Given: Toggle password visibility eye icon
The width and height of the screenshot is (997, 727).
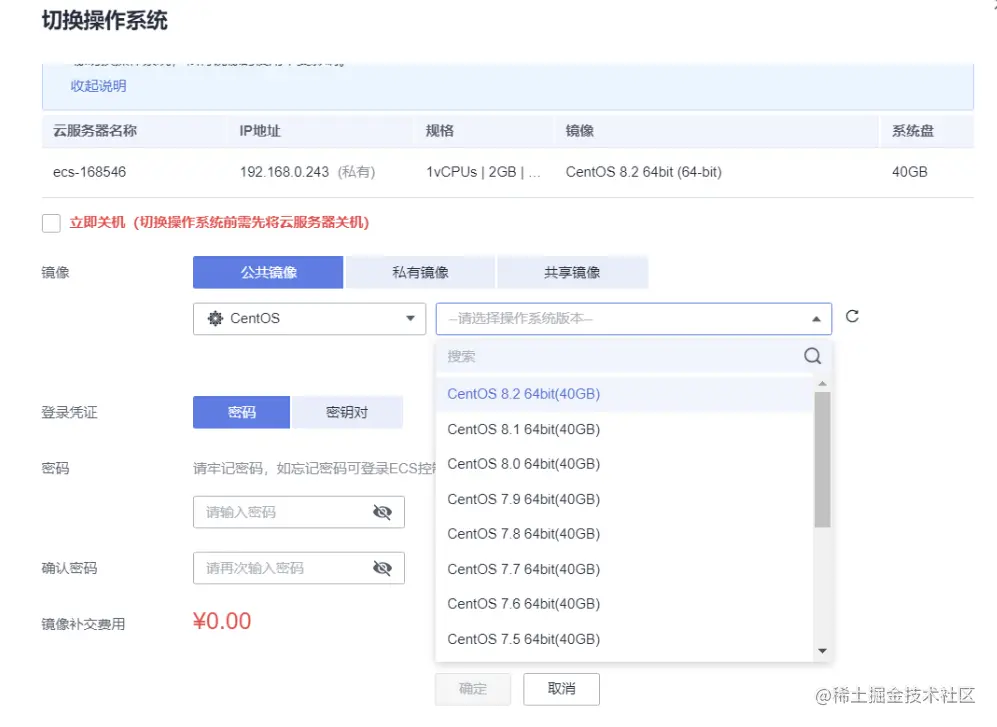Looking at the screenshot, I should click(384, 512).
